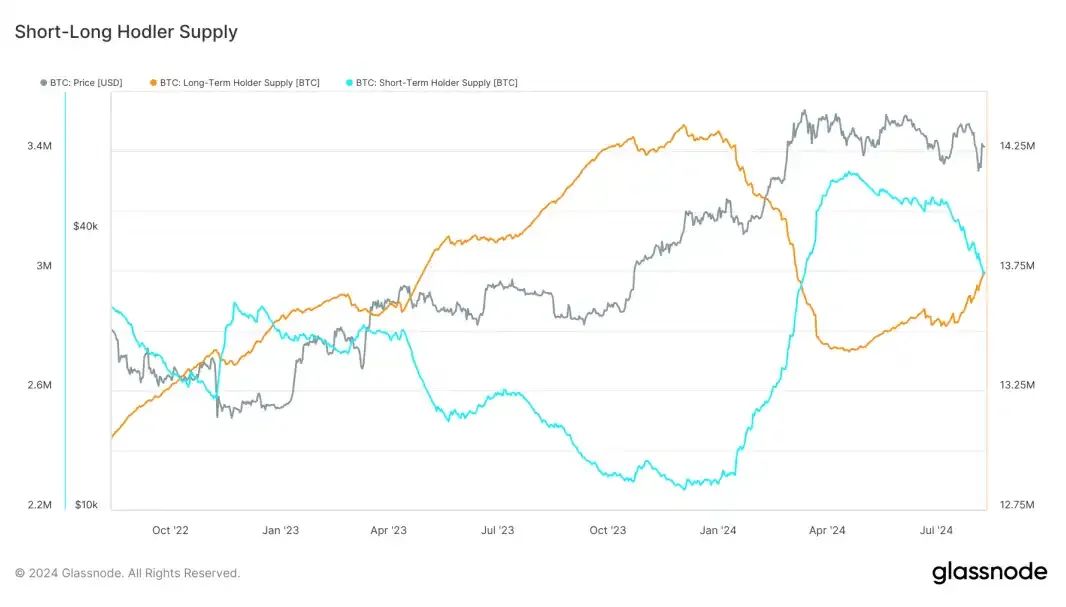Click the cyan Short-Term Holder legend dot
Viewport: 1066px width, 607px height.
pyautogui.click(x=349, y=83)
